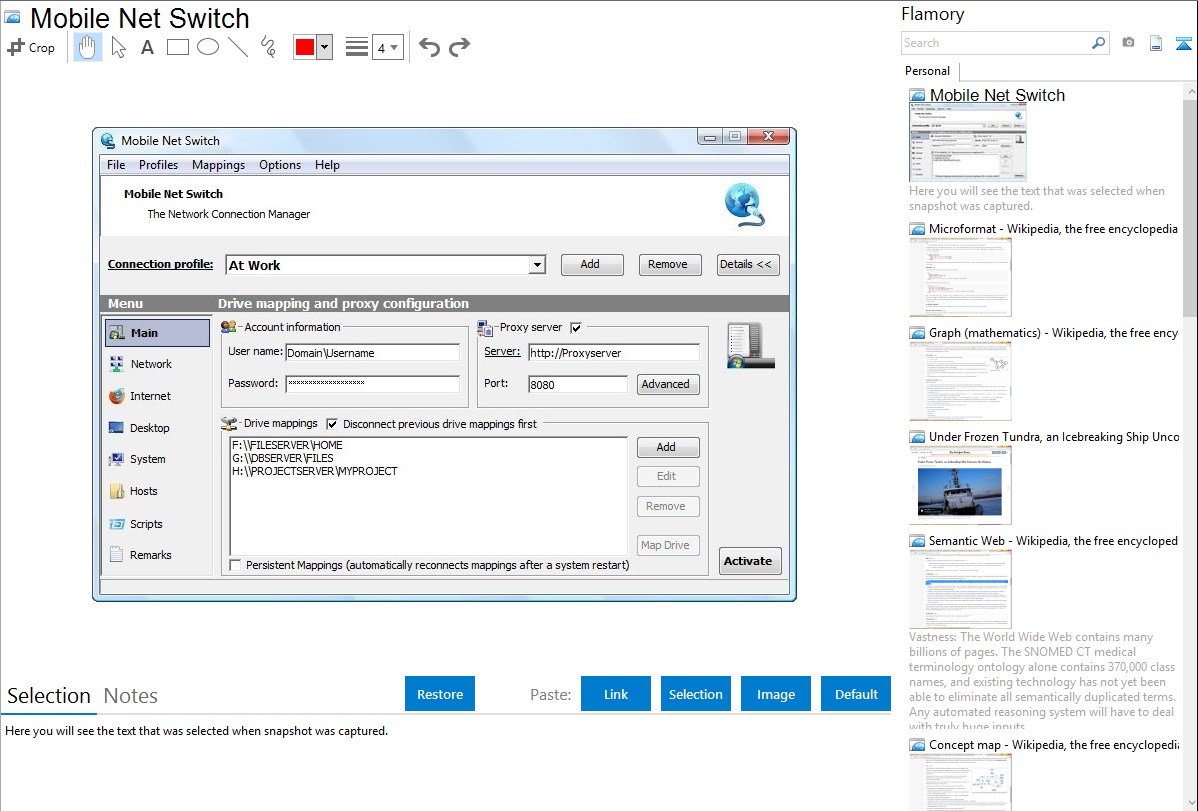Switch to the Notes tab
Viewport: 1198px width, 811px height.
[x=131, y=696]
